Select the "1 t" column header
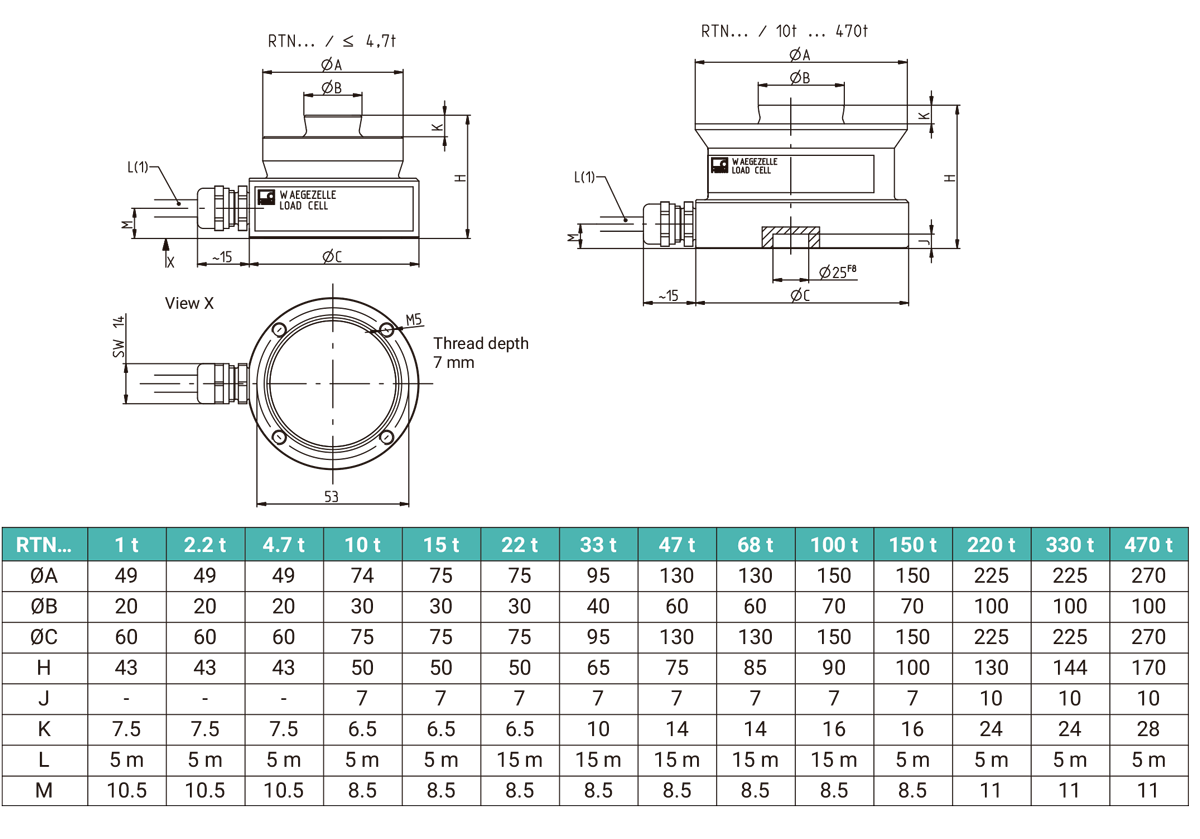1200x839 pixels. (127, 545)
